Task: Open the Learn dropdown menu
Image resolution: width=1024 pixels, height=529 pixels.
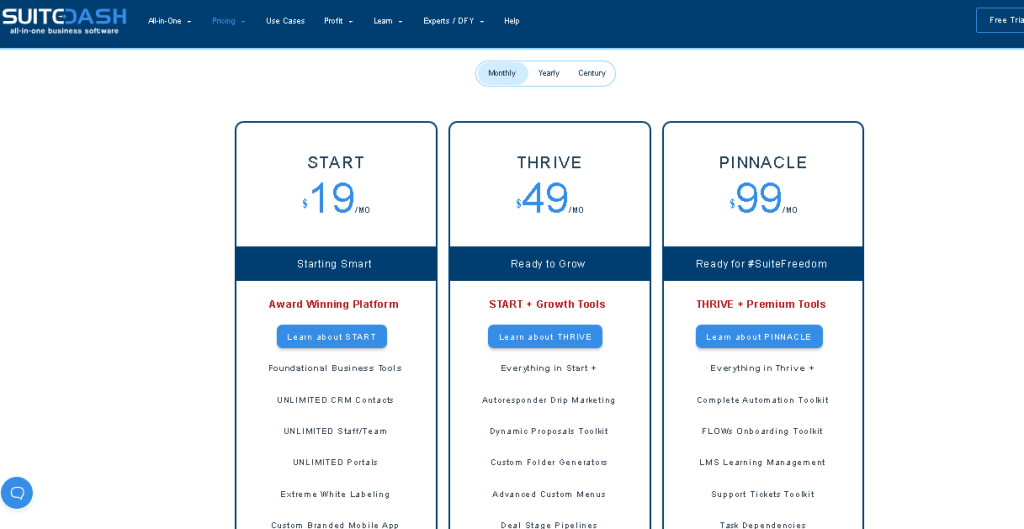Action: click(388, 21)
